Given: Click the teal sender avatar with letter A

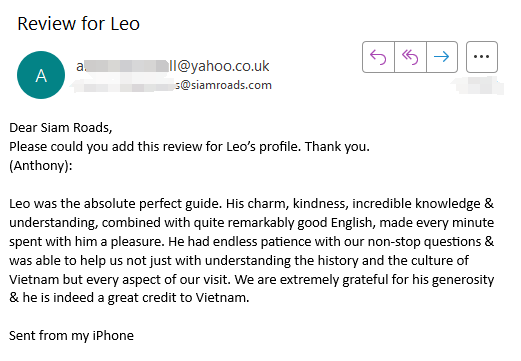Looking at the screenshot, I should [x=41, y=75].
